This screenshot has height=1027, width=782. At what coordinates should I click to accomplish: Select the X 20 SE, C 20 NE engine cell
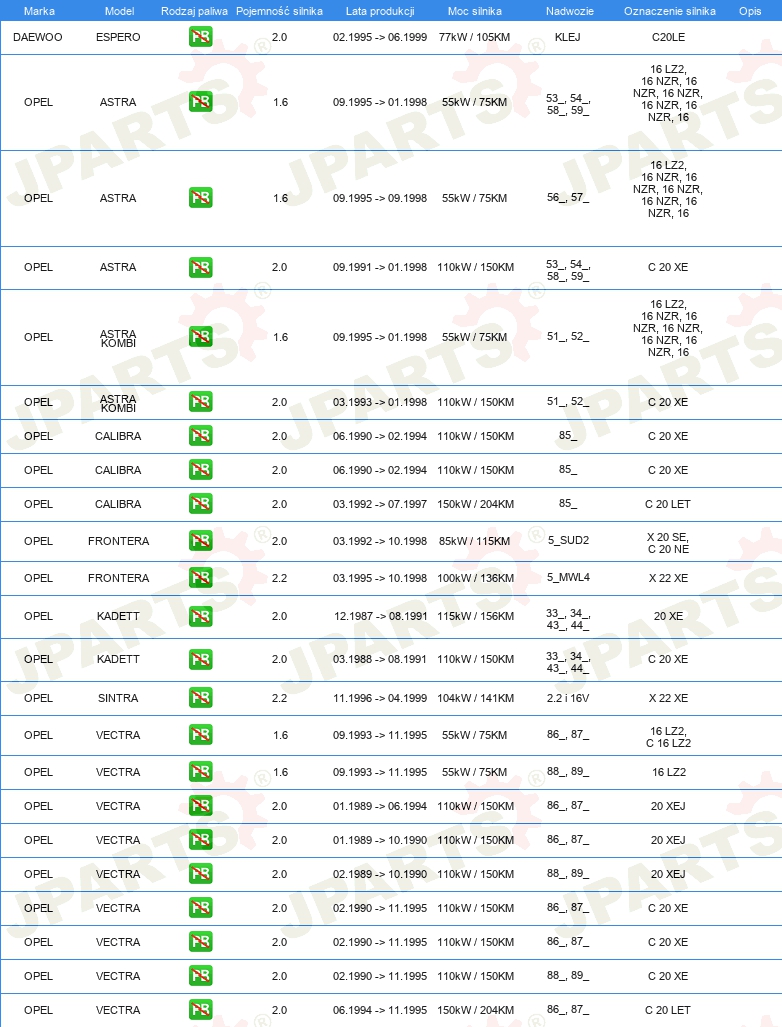[x=668, y=543]
